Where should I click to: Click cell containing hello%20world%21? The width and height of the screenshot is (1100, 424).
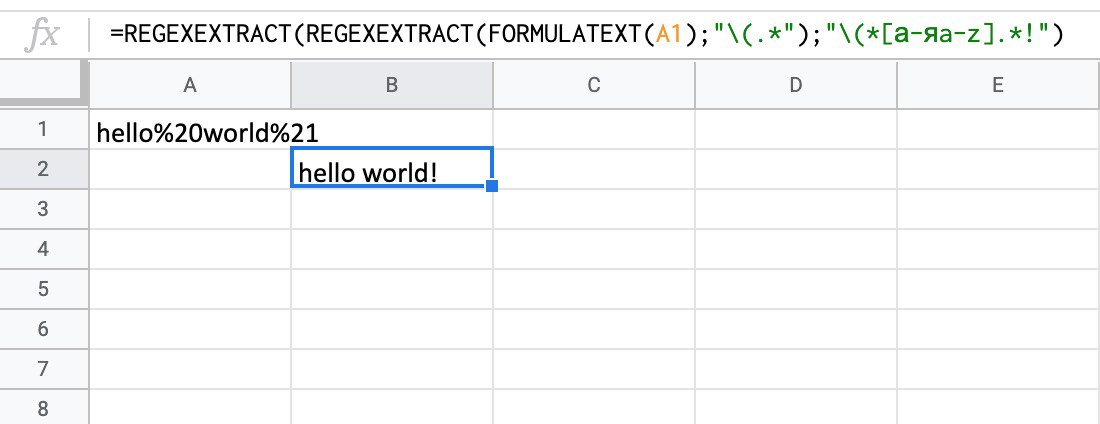point(189,129)
